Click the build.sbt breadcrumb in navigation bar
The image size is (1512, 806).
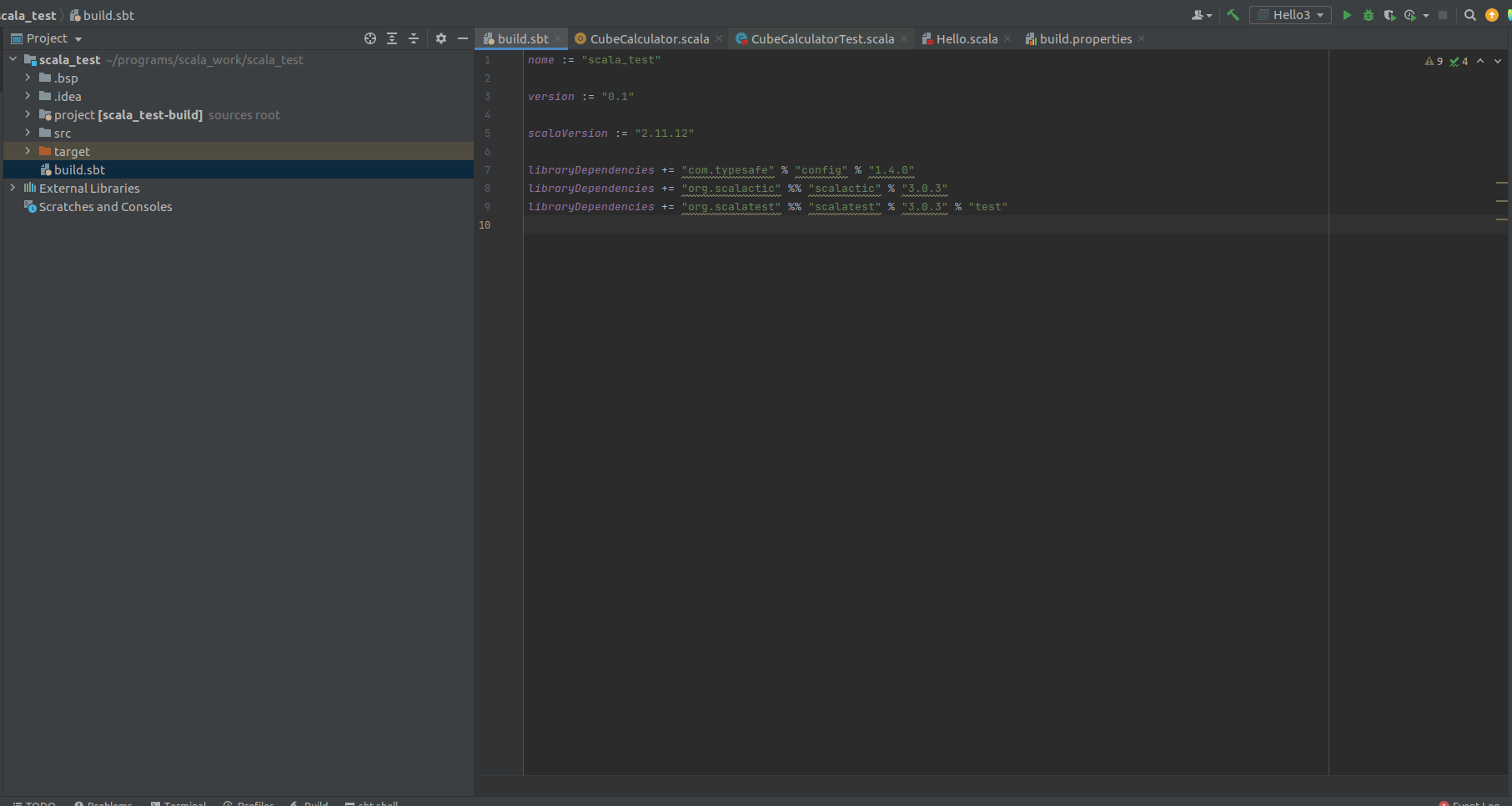(102, 15)
